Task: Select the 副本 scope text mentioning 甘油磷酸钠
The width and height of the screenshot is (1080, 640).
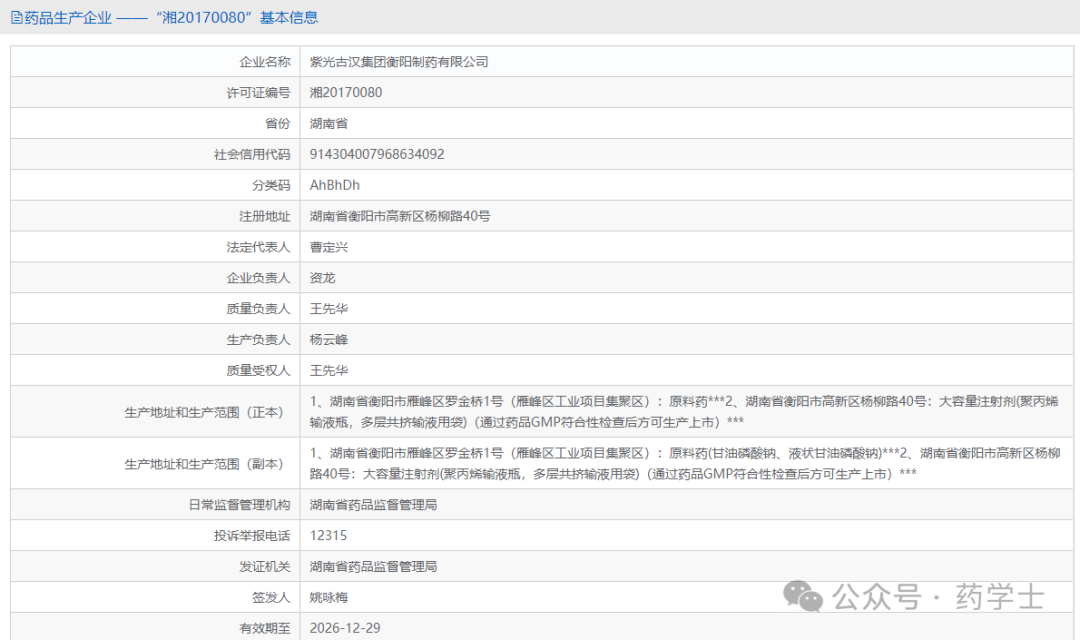Action: click(685, 463)
